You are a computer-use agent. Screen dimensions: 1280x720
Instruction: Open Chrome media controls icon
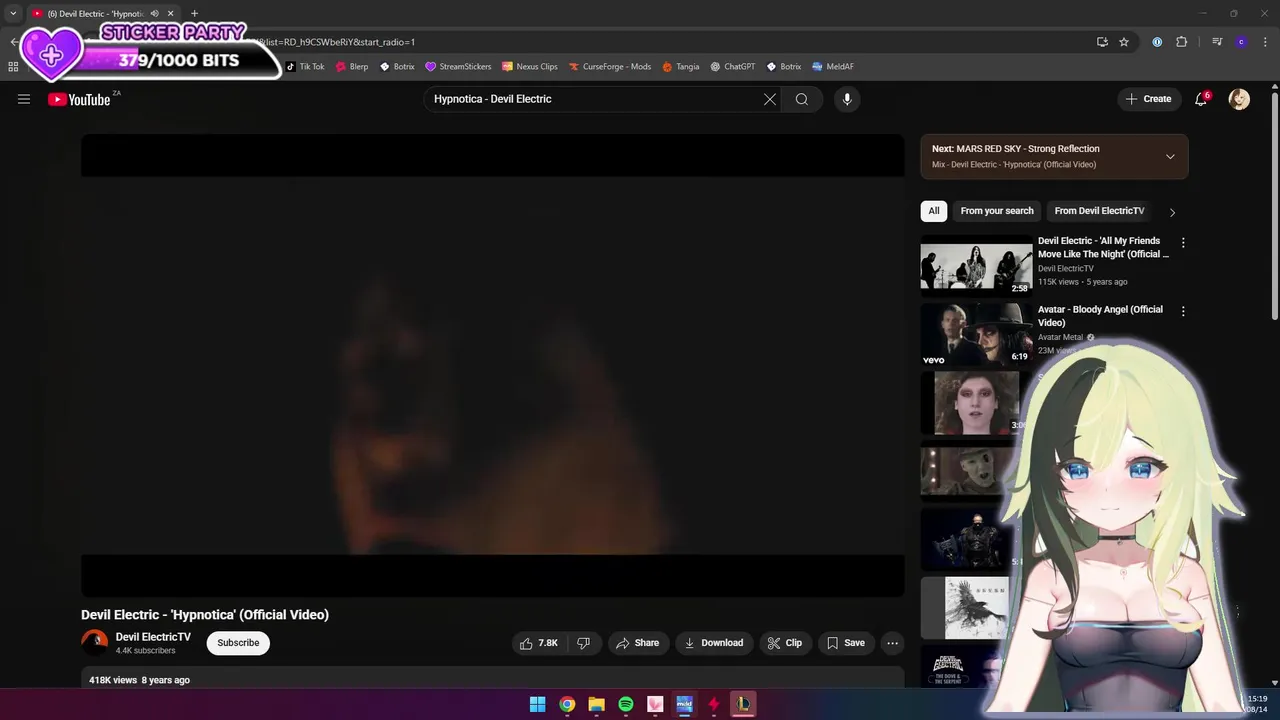point(1217,42)
